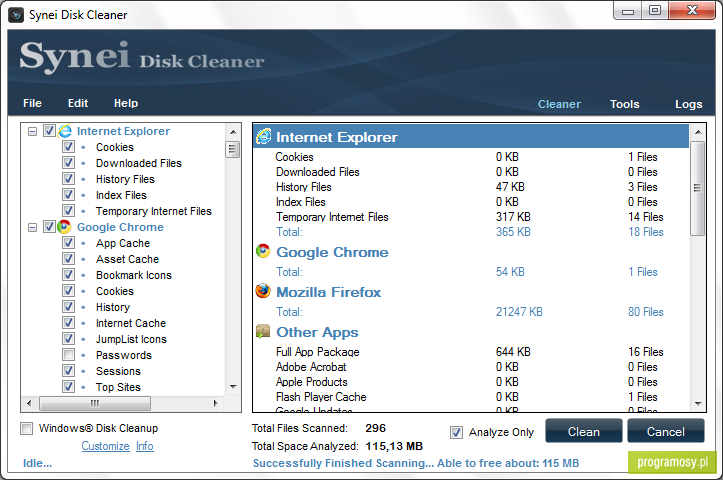Disable the Analyze Only checkbox
723x480 pixels.
456,433
